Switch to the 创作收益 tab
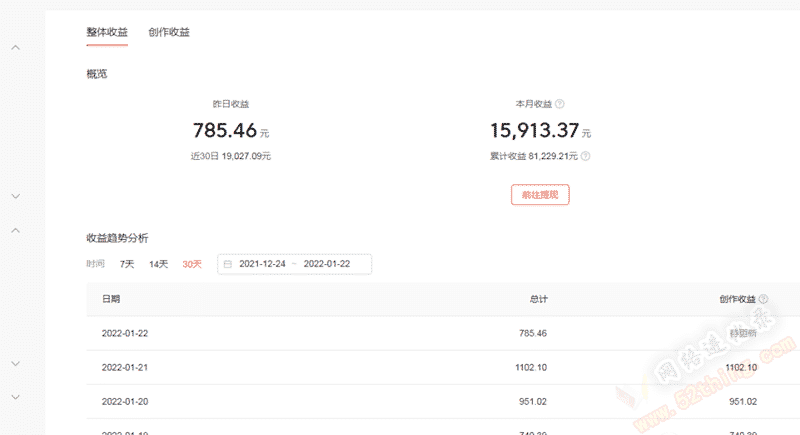The height and width of the screenshot is (435, 800). click(169, 32)
